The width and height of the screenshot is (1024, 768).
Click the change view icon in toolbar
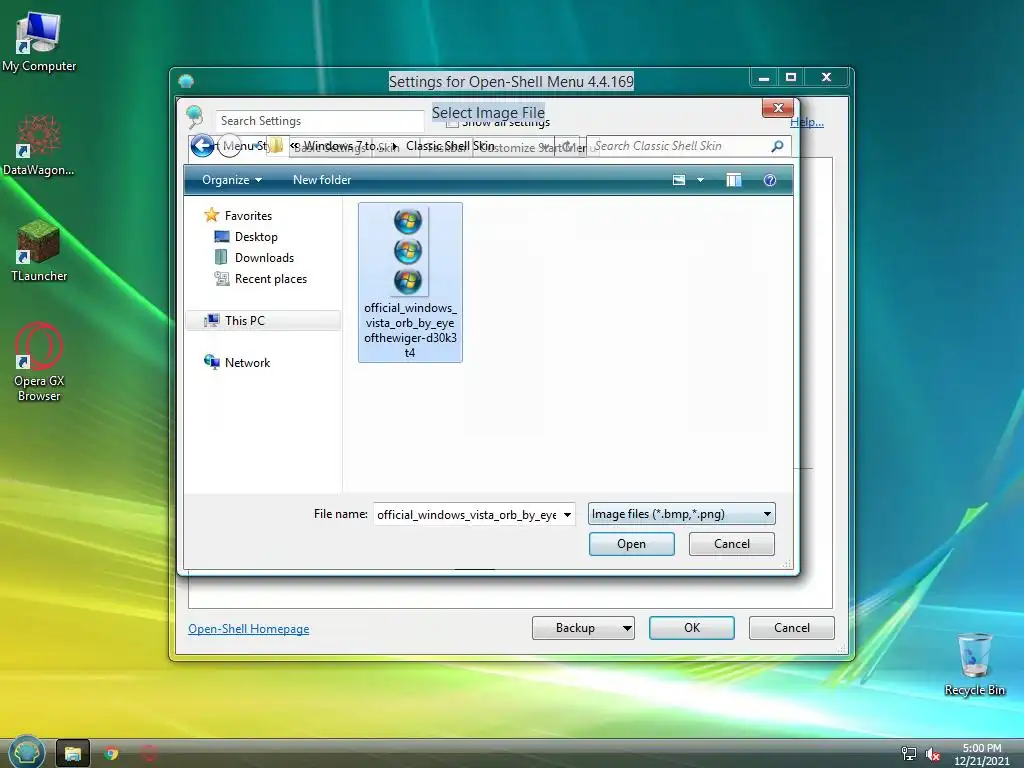(x=679, y=180)
